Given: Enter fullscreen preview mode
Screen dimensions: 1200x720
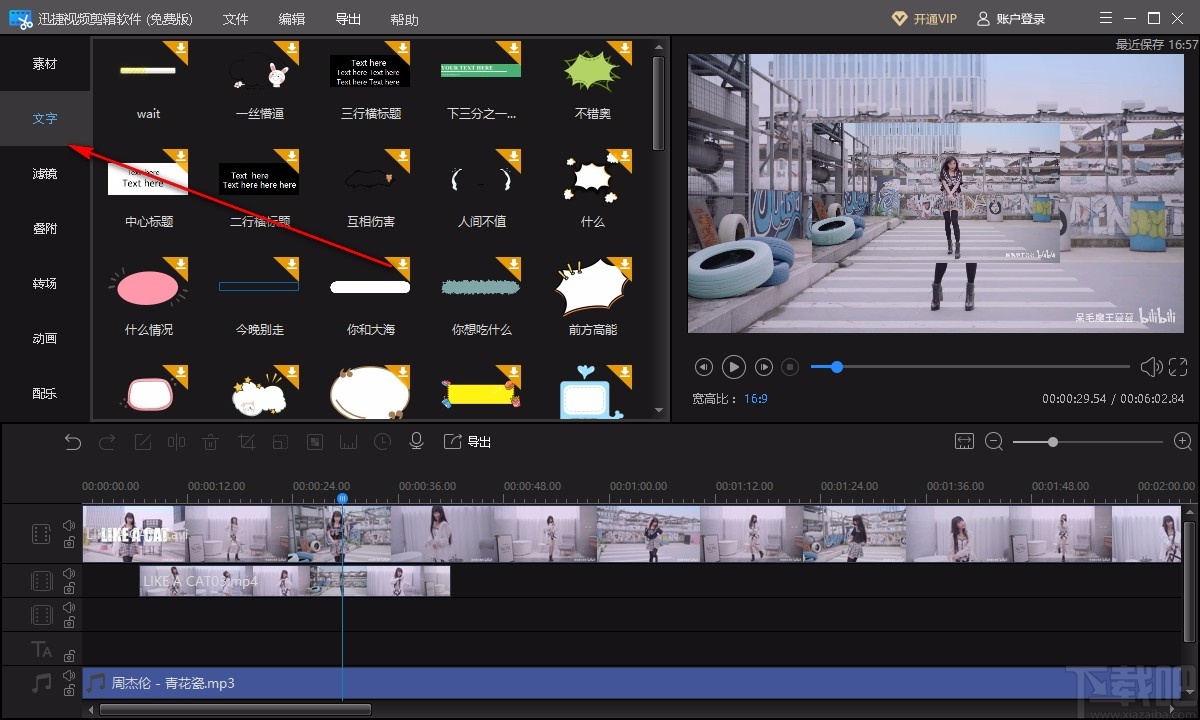Looking at the screenshot, I should [1178, 367].
